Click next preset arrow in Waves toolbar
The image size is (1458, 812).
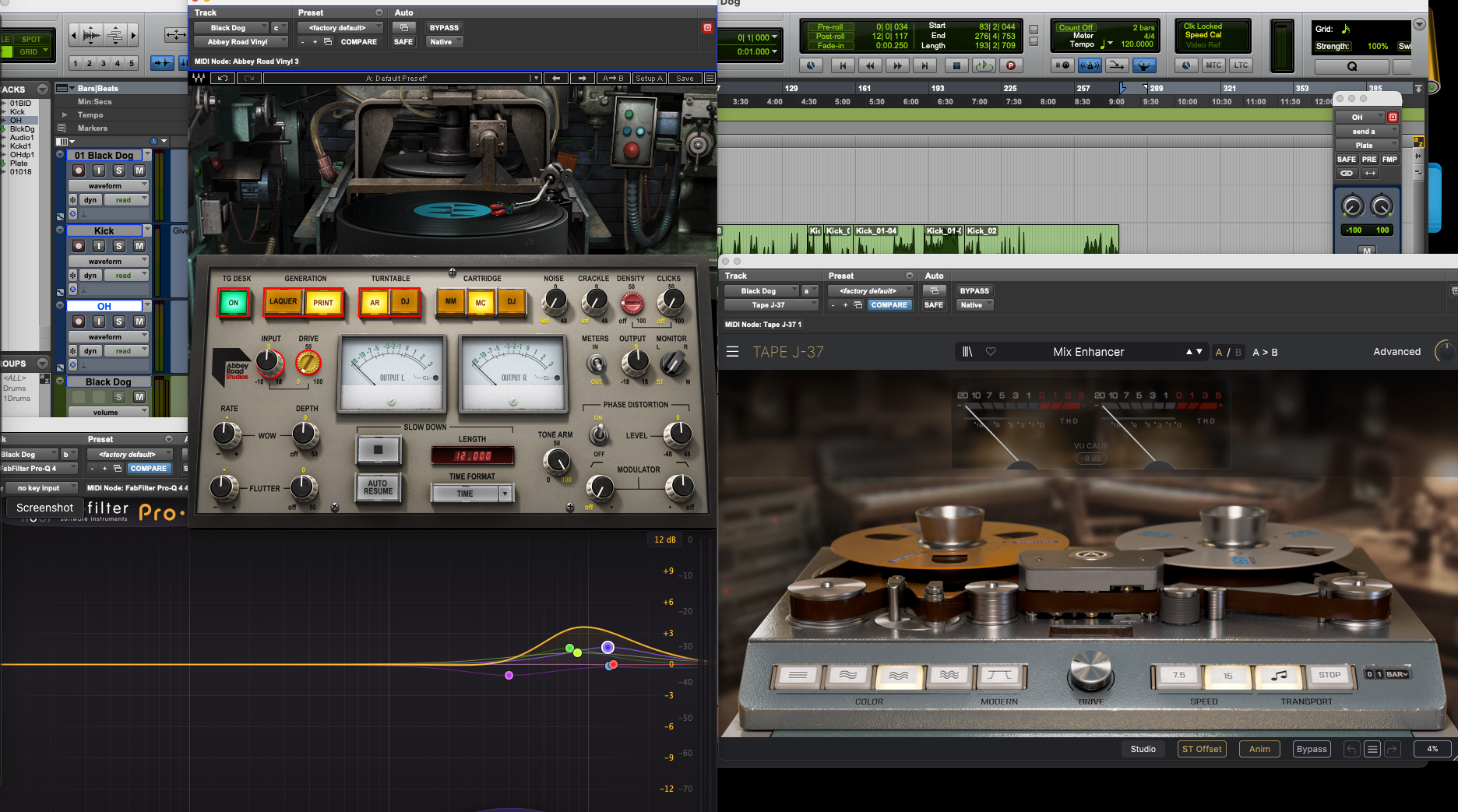pos(582,78)
